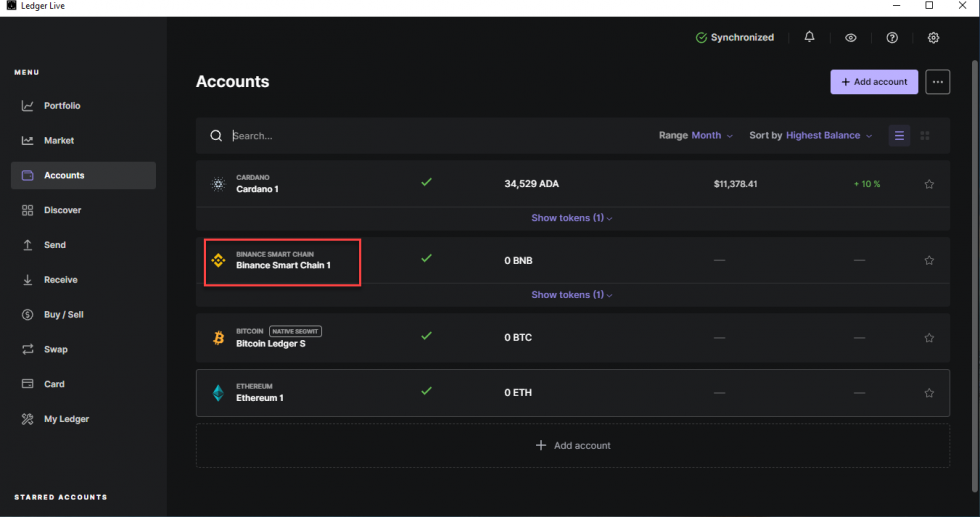The width and height of the screenshot is (980, 517).
Task: Click the purple Add account button
Action: (x=873, y=82)
